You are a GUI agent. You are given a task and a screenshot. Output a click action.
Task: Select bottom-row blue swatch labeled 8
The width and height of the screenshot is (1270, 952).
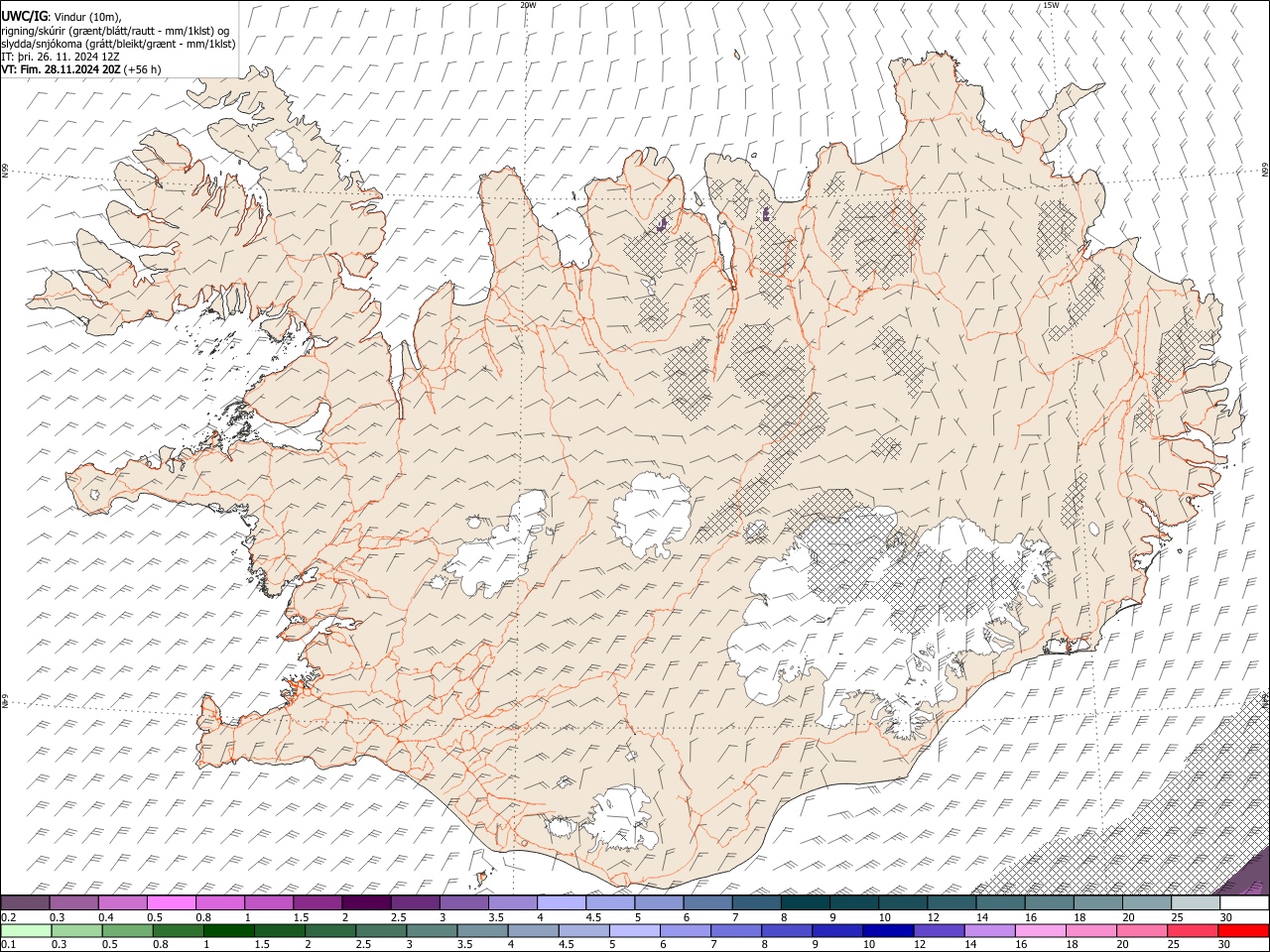[x=786, y=930]
